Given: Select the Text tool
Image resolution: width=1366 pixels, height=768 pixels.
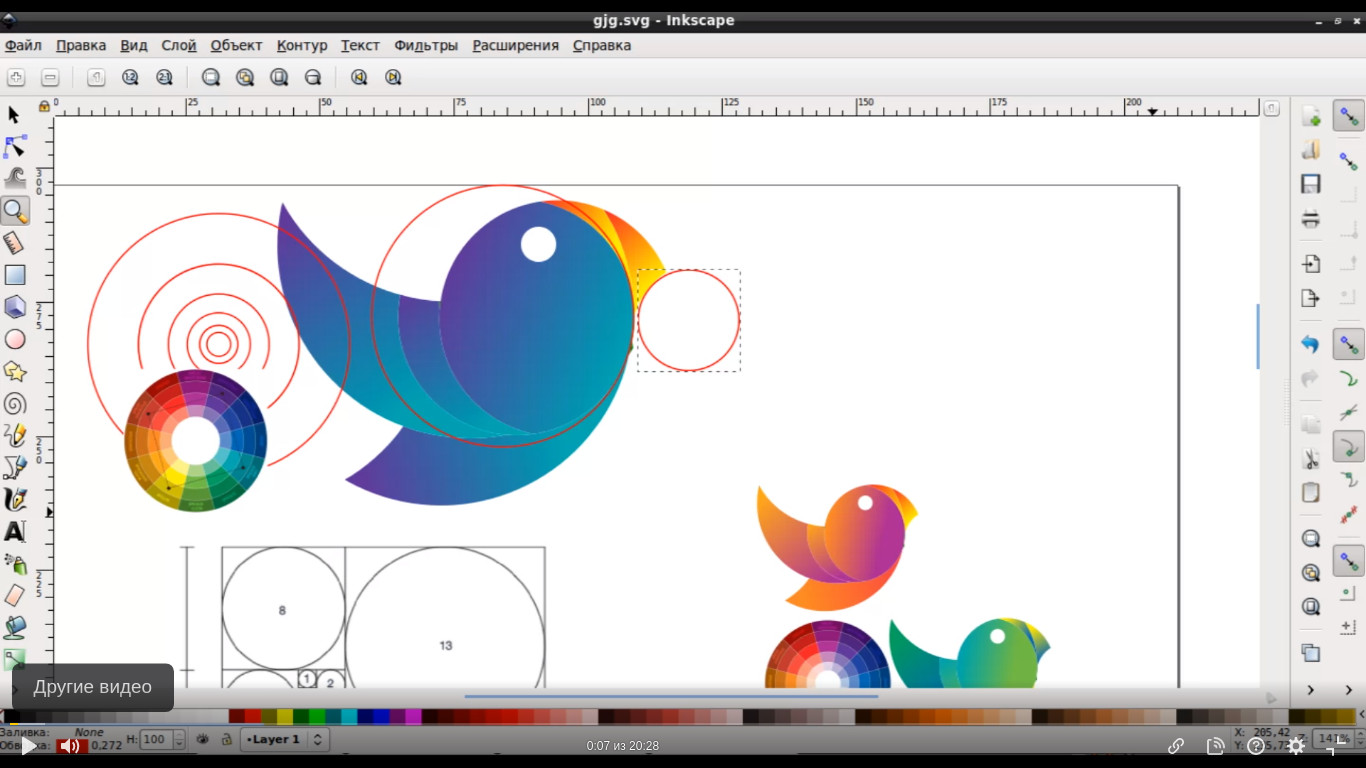Looking at the screenshot, I should click(14, 531).
